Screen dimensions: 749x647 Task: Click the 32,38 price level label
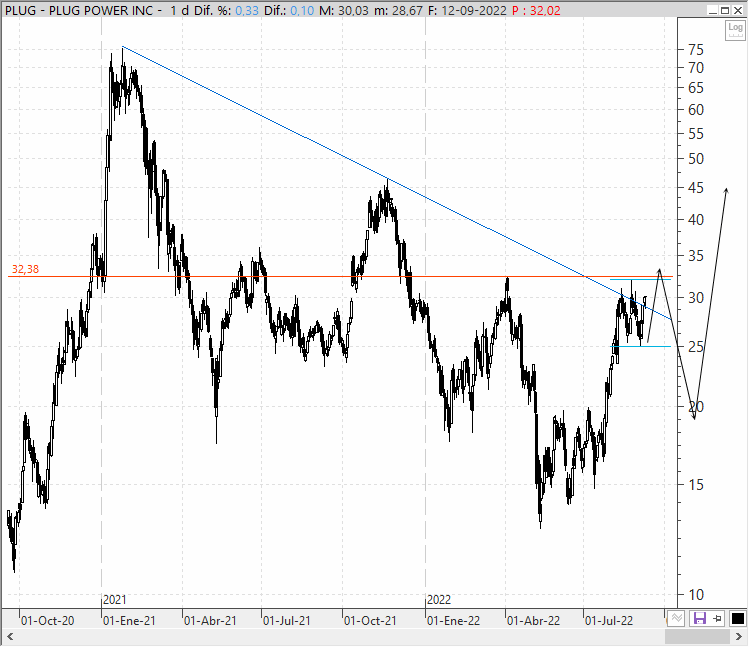(x=25, y=270)
